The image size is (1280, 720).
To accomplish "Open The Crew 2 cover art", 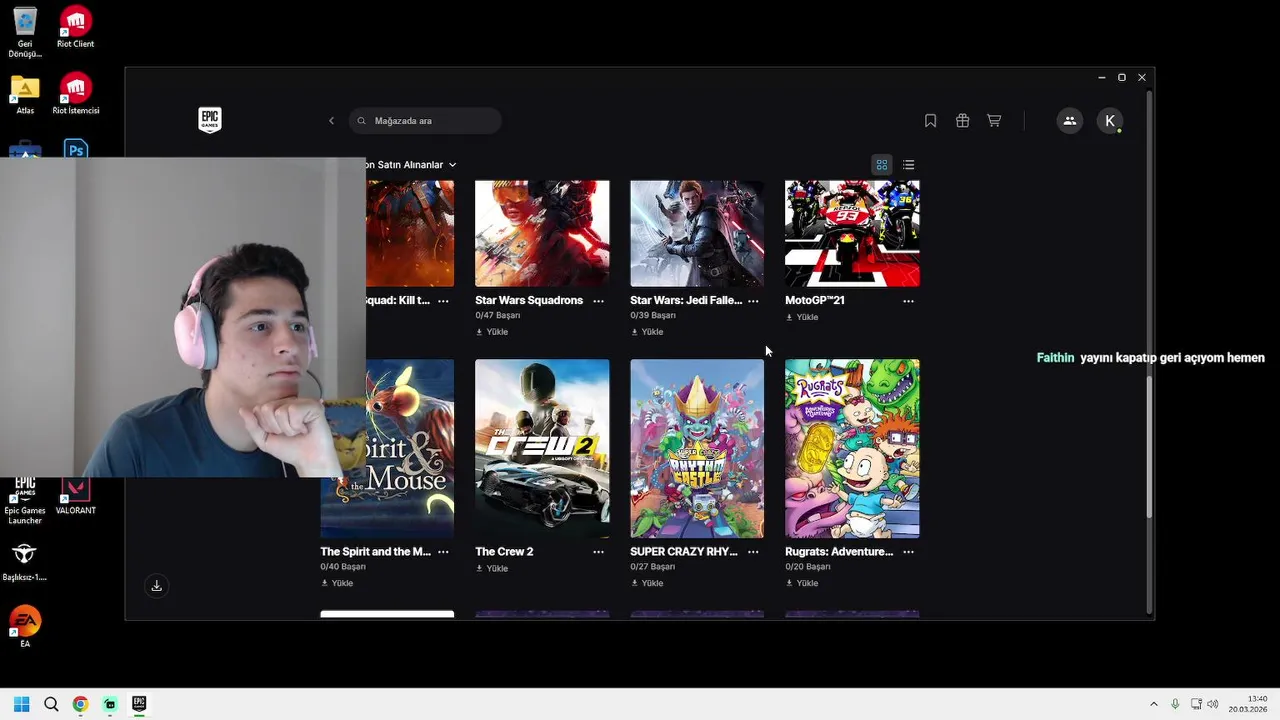I will point(542,448).
